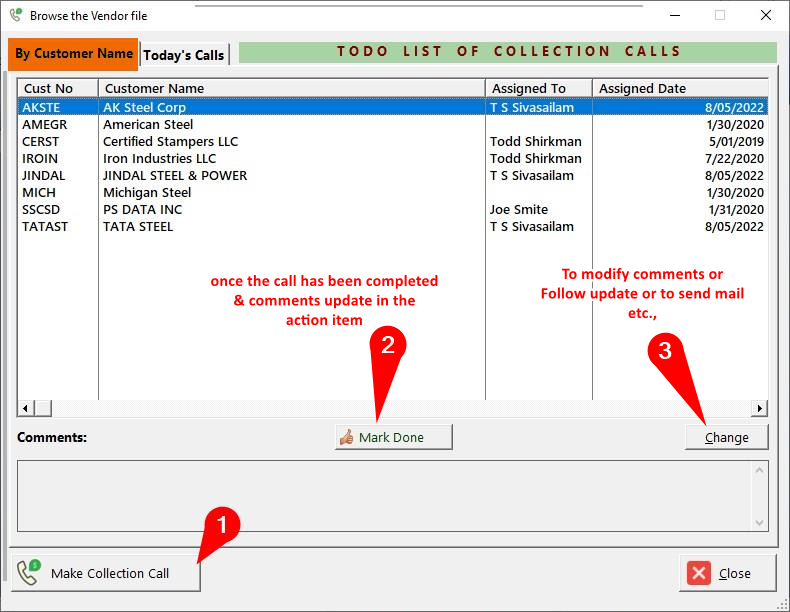The image size is (790, 612).
Task: Click customer number AKSTE
Action: [41, 107]
